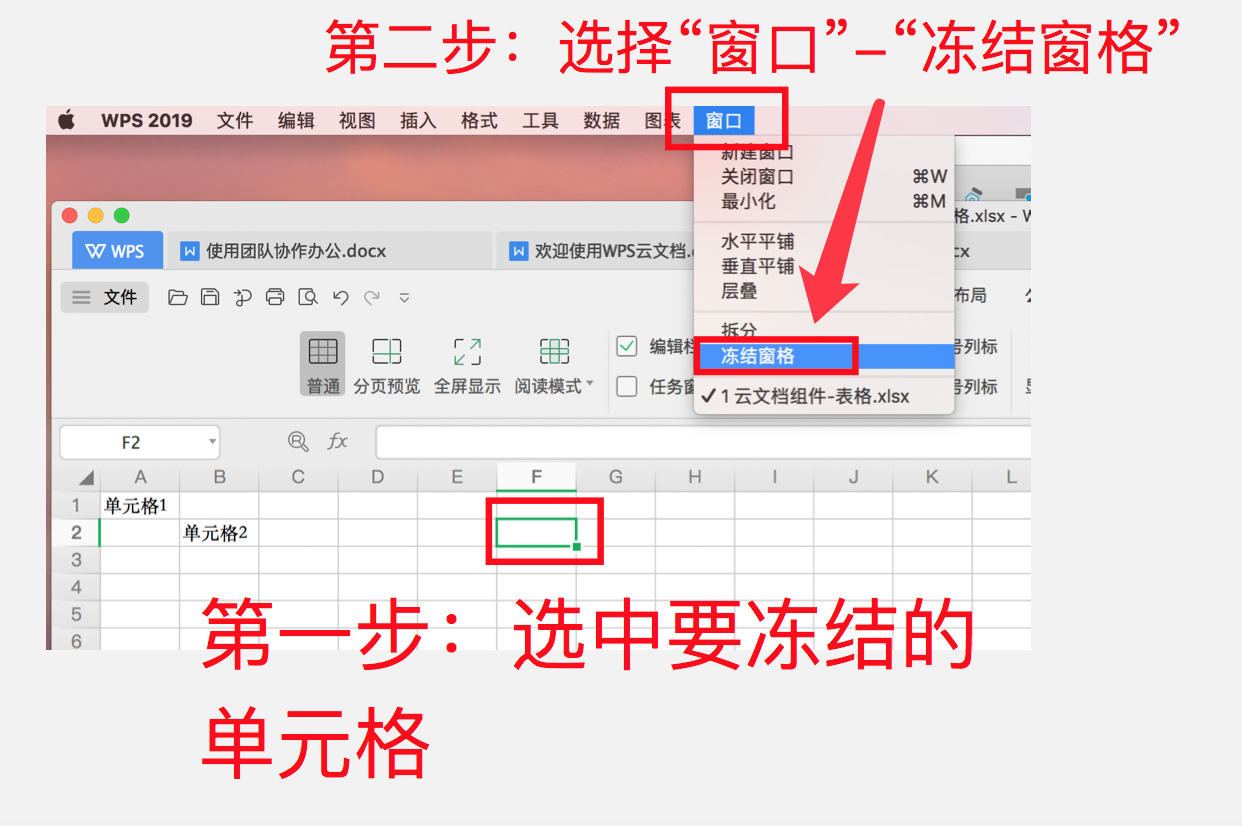The width and height of the screenshot is (1242, 826).
Task: Save the workbook with the save icon
Action: click(x=210, y=297)
